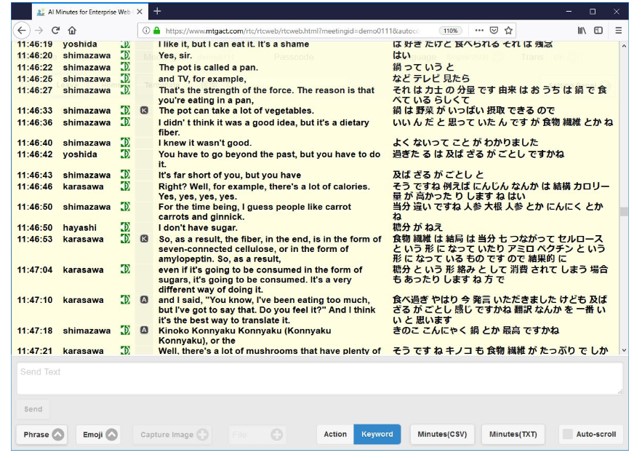Click the green language icon for hayashi 11:46:50

point(125,227)
